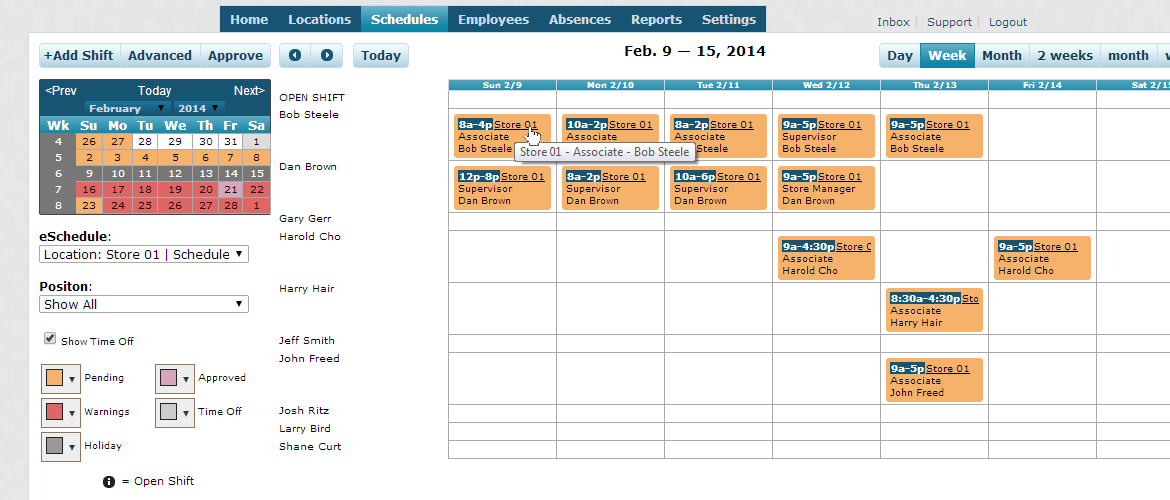This screenshot has width=1170, height=500.
Task: Expand the eSchedule location dropdown
Action: click(x=143, y=254)
